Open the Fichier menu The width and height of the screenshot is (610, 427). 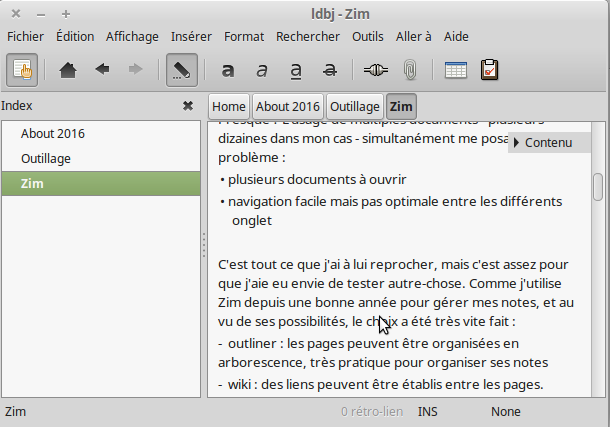tap(25, 37)
